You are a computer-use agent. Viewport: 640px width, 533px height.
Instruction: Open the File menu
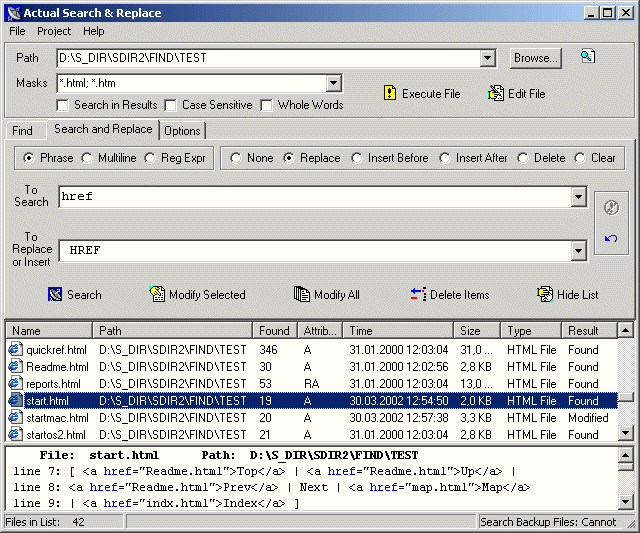pos(17,31)
